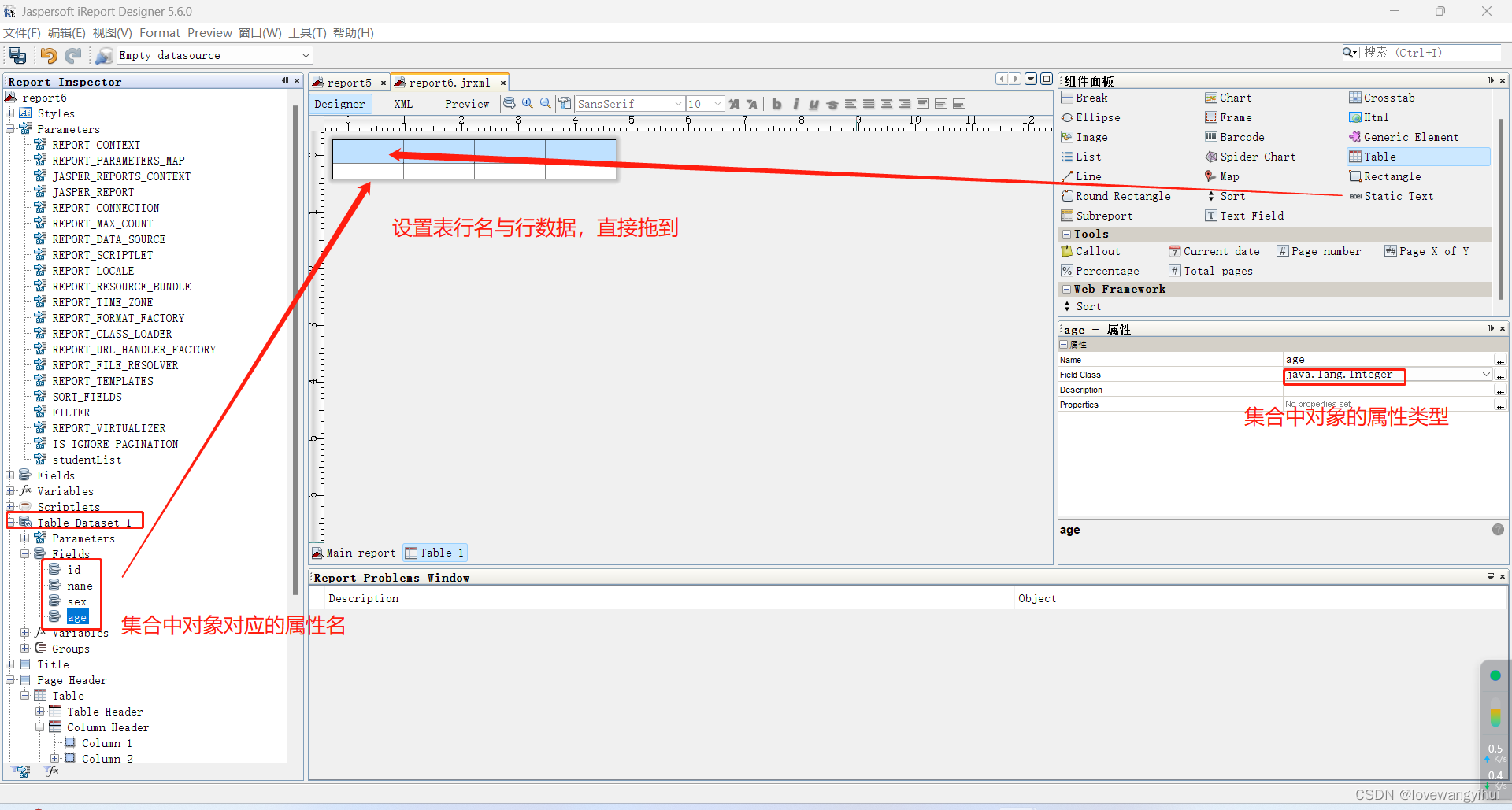Increase font size icon
Viewport: 1512px width, 810px height.
734,103
